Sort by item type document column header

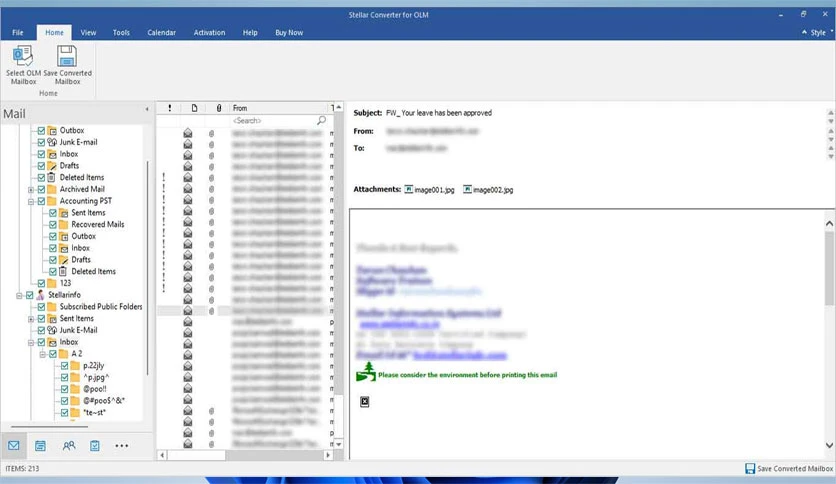[194, 108]
